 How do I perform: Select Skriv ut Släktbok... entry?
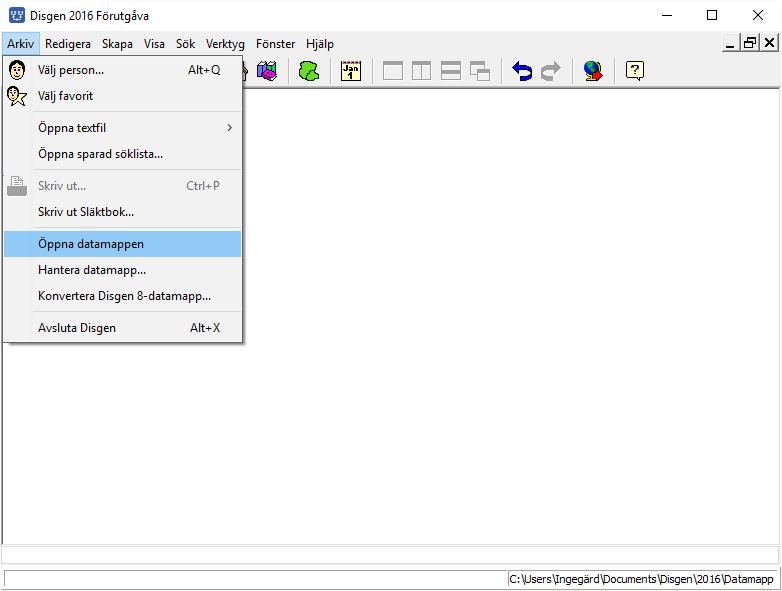(122, 211)
